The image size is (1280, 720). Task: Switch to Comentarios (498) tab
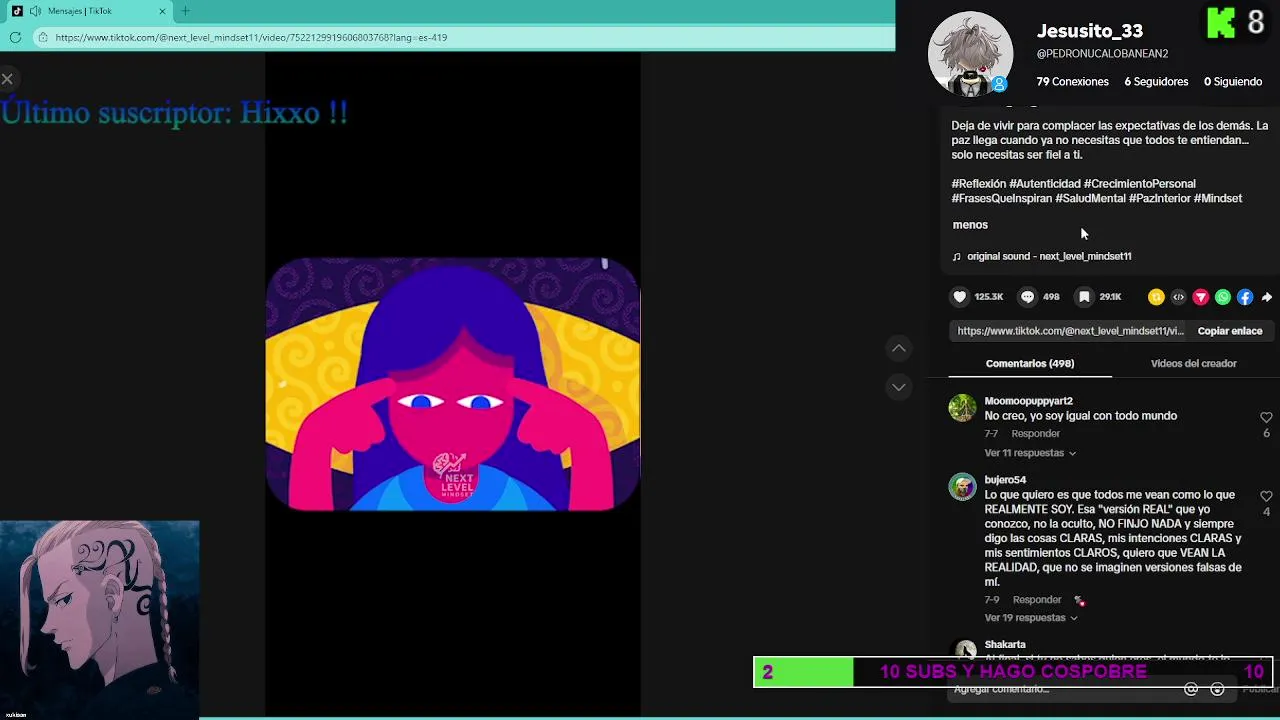point(1029,363)
